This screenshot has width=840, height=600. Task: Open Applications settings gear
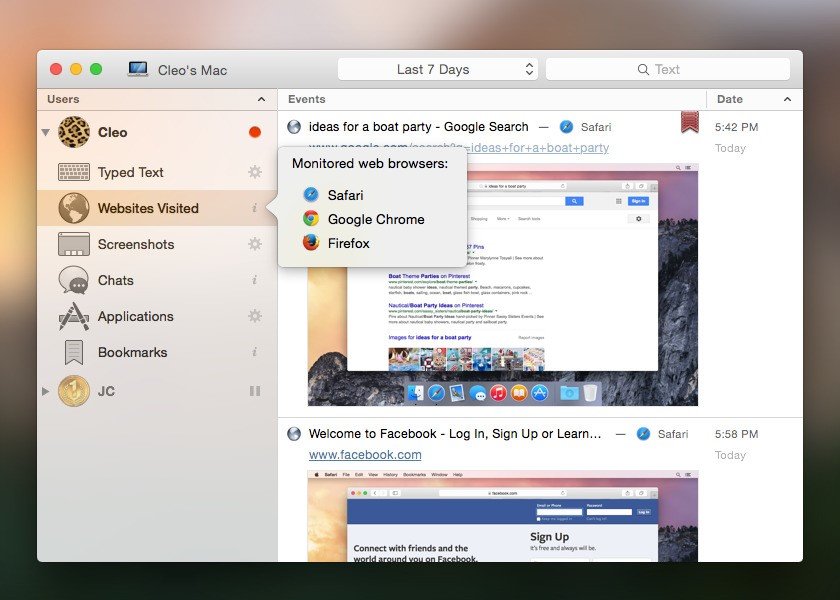click(x=255, y=316)
